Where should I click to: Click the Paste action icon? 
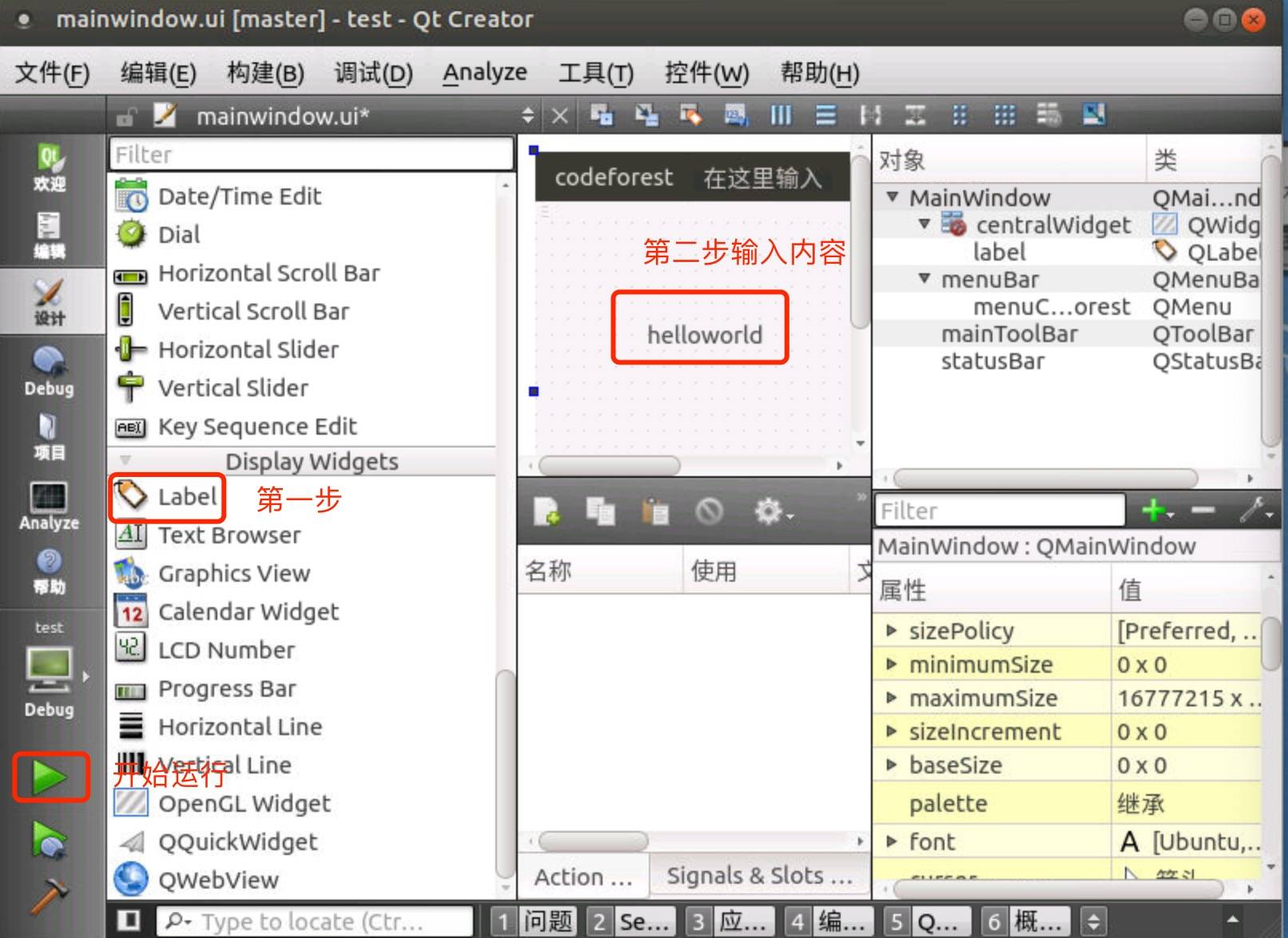pos(655,511)
